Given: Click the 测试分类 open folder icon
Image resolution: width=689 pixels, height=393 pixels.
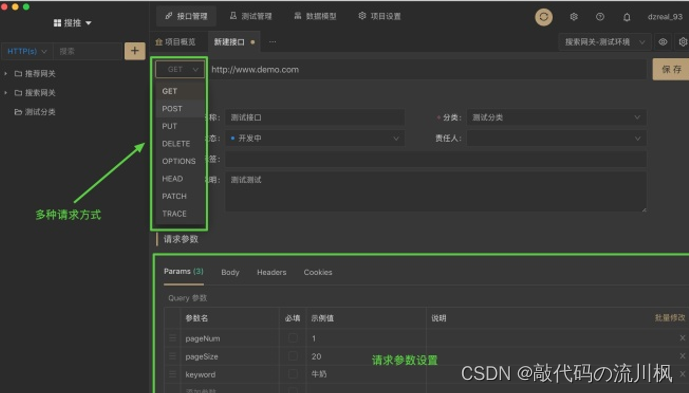Looking at the screenshot, I should (x=18, y=112).
